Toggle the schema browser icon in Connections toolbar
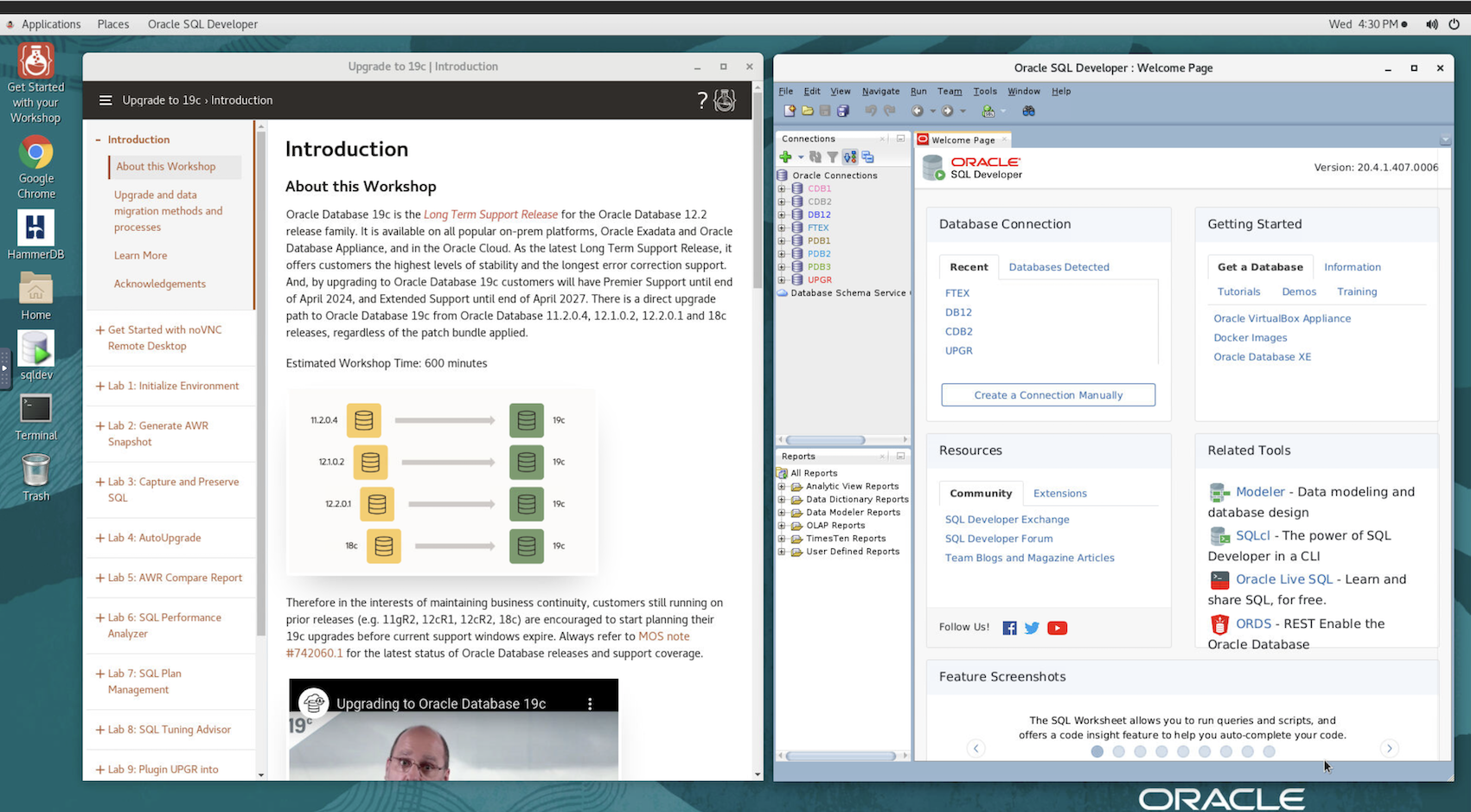Viewport: 1471px width, 812px height. pyautogui.click(x=850, y=157)
